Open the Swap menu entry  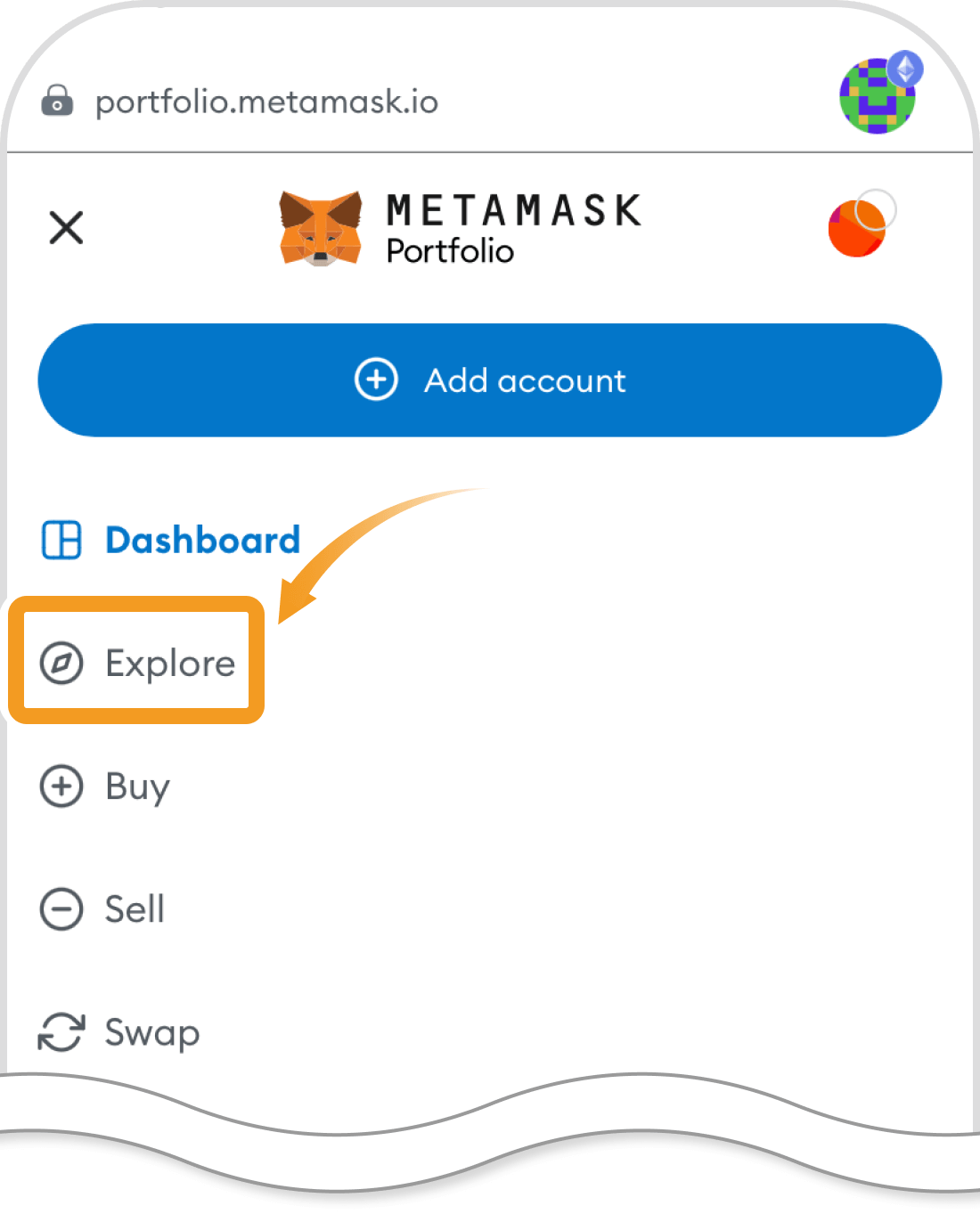pyautogui.click(x=119, y=1033)
